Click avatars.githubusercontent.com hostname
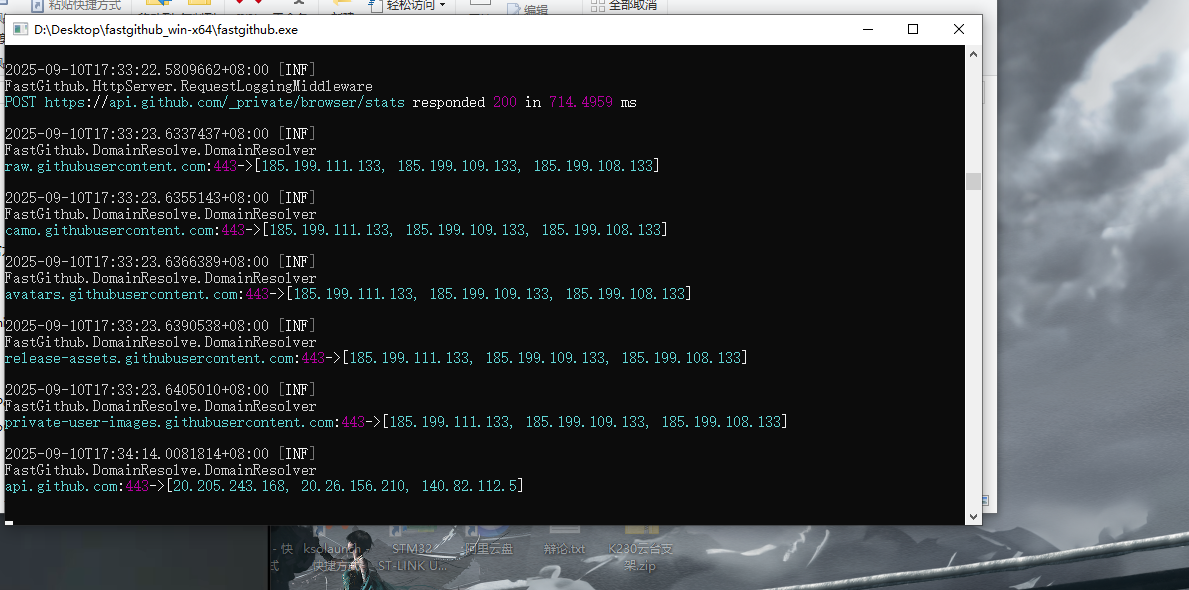Screen dimensions: 1189x590 click(121, 294)
